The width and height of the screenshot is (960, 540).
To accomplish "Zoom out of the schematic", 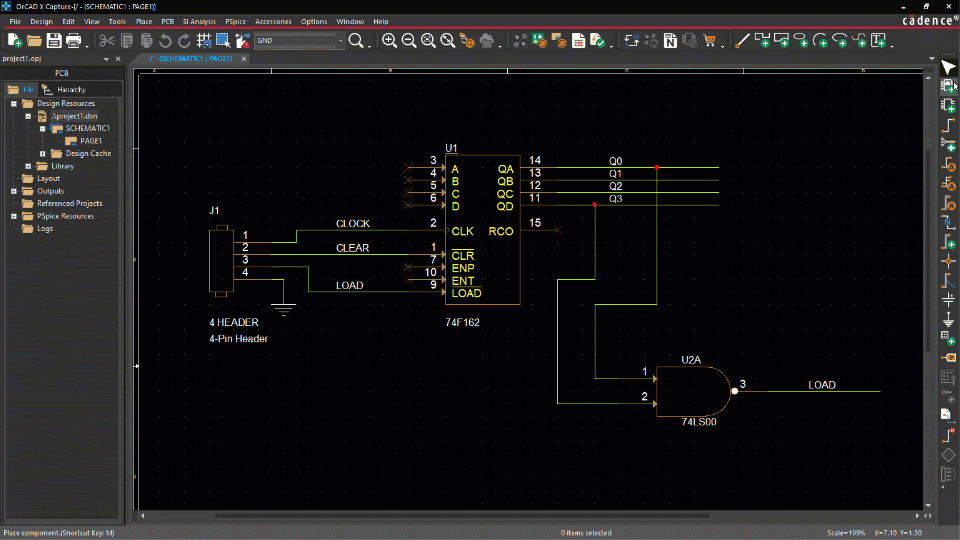I will tap(409, 41).
